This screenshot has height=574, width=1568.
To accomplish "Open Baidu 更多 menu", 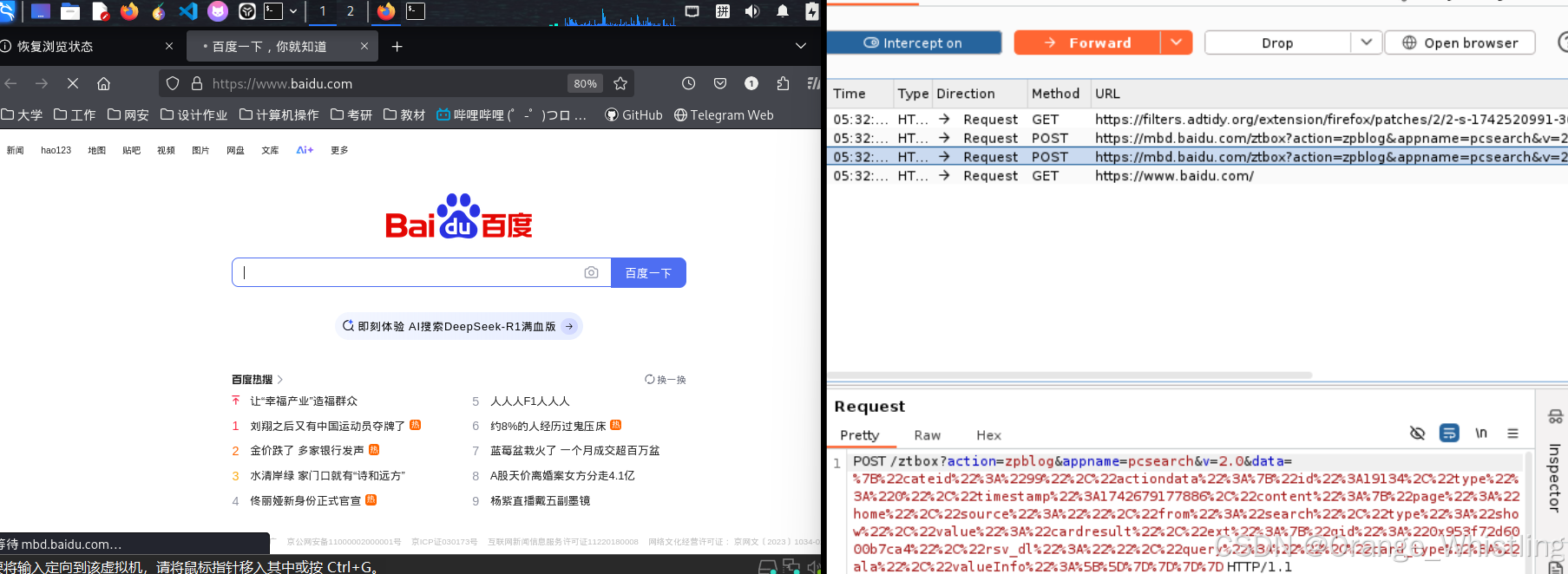I will click(339, 150).
